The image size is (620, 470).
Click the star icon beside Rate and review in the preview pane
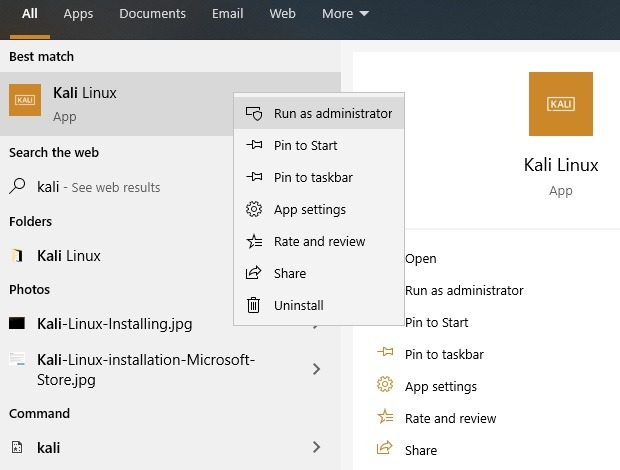pyautogui.click(x=385, y=416)
